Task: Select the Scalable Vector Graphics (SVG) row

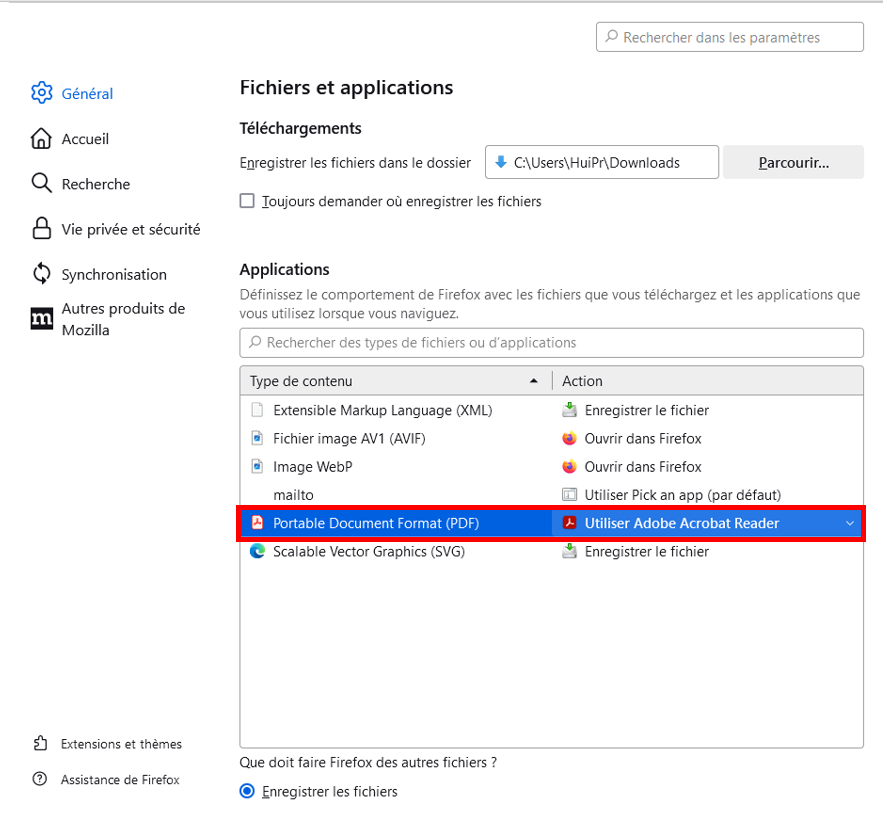Action: pos(368,551)
